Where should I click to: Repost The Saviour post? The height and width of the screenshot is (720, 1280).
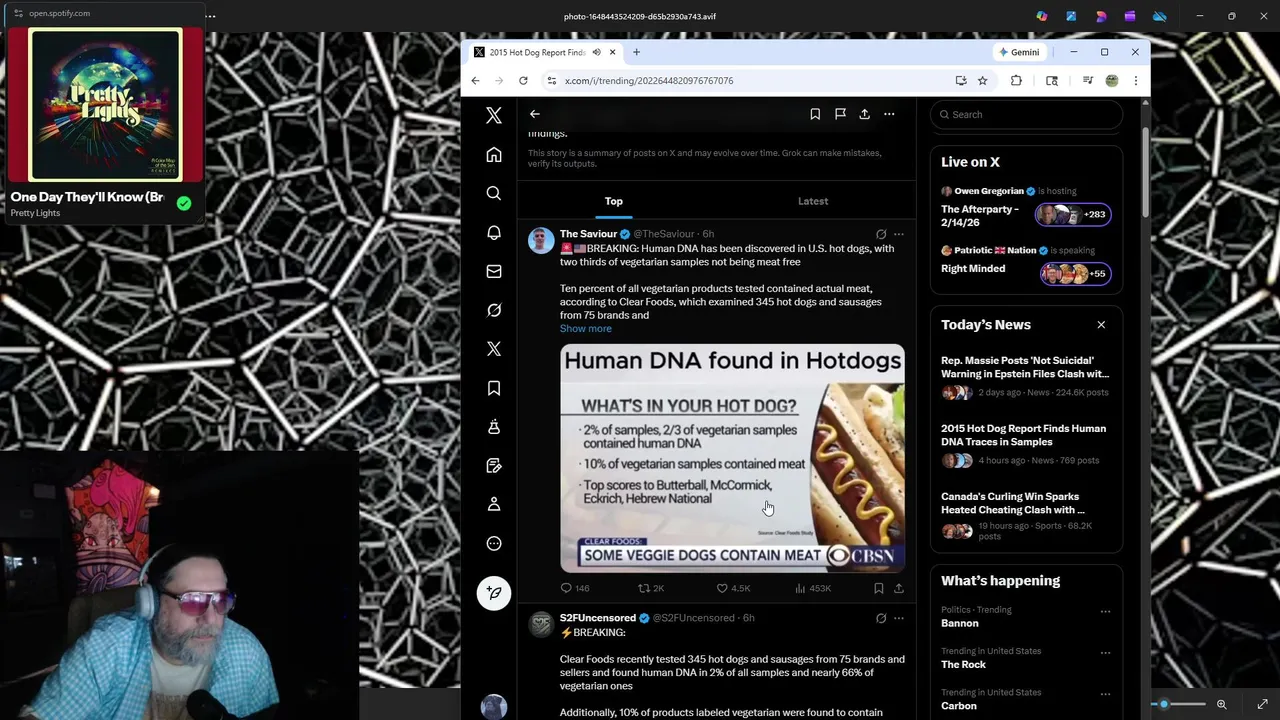point(651,588)
